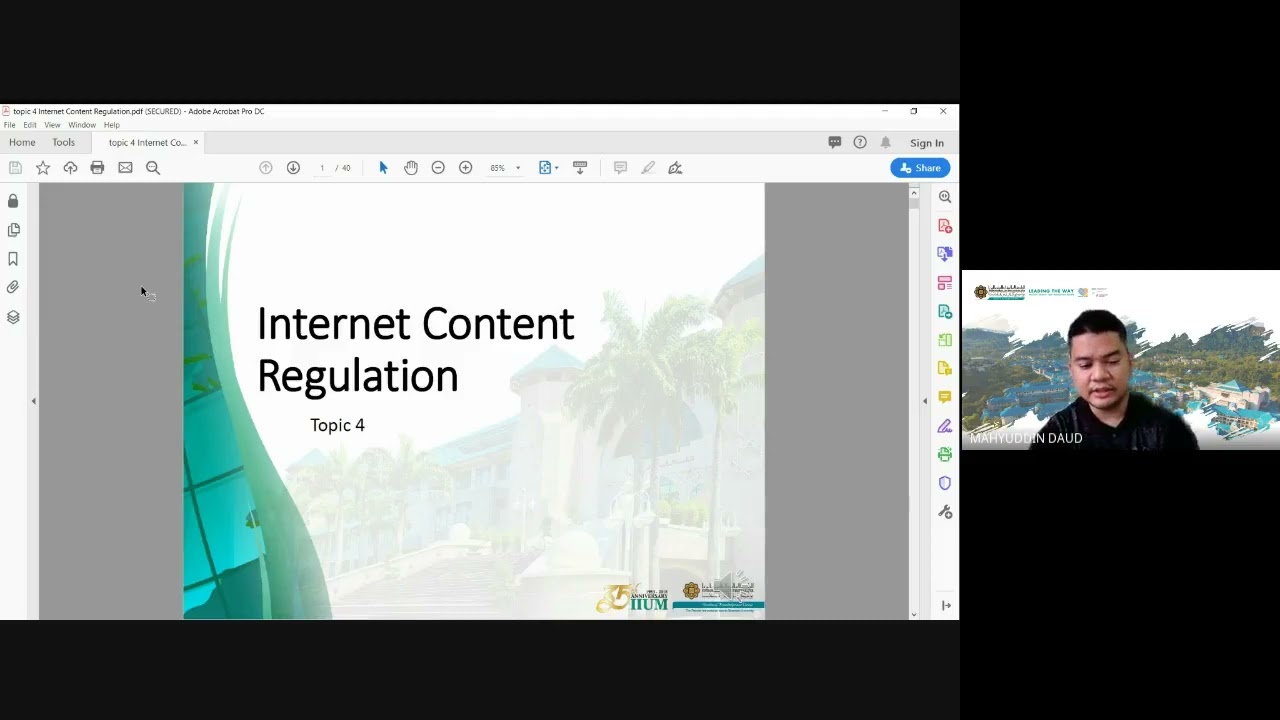The image size is (1280, 720).
Task: Open the View menu
Action: click(52, 125)
